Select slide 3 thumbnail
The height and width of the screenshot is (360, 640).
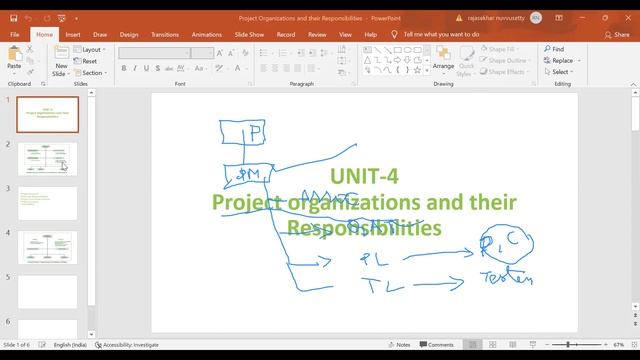47,203
